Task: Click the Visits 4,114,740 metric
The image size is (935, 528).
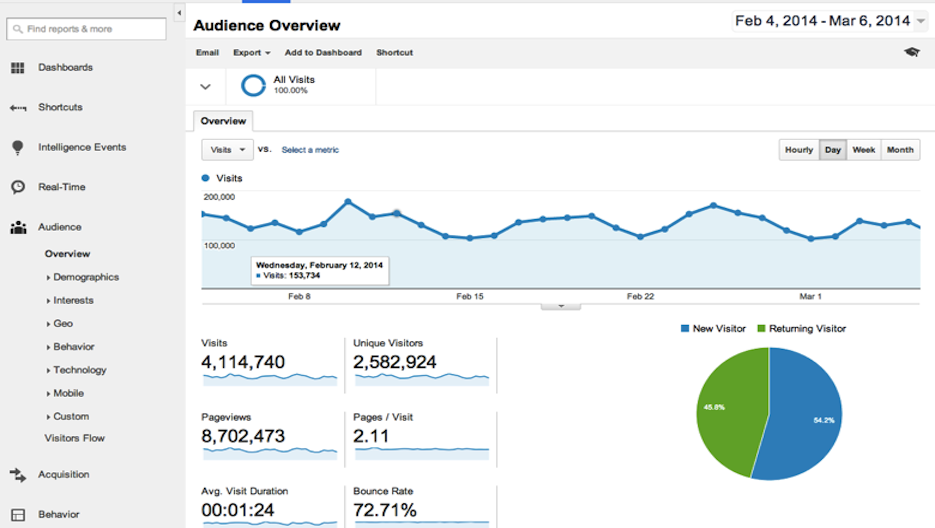Action: click(269, 364)
